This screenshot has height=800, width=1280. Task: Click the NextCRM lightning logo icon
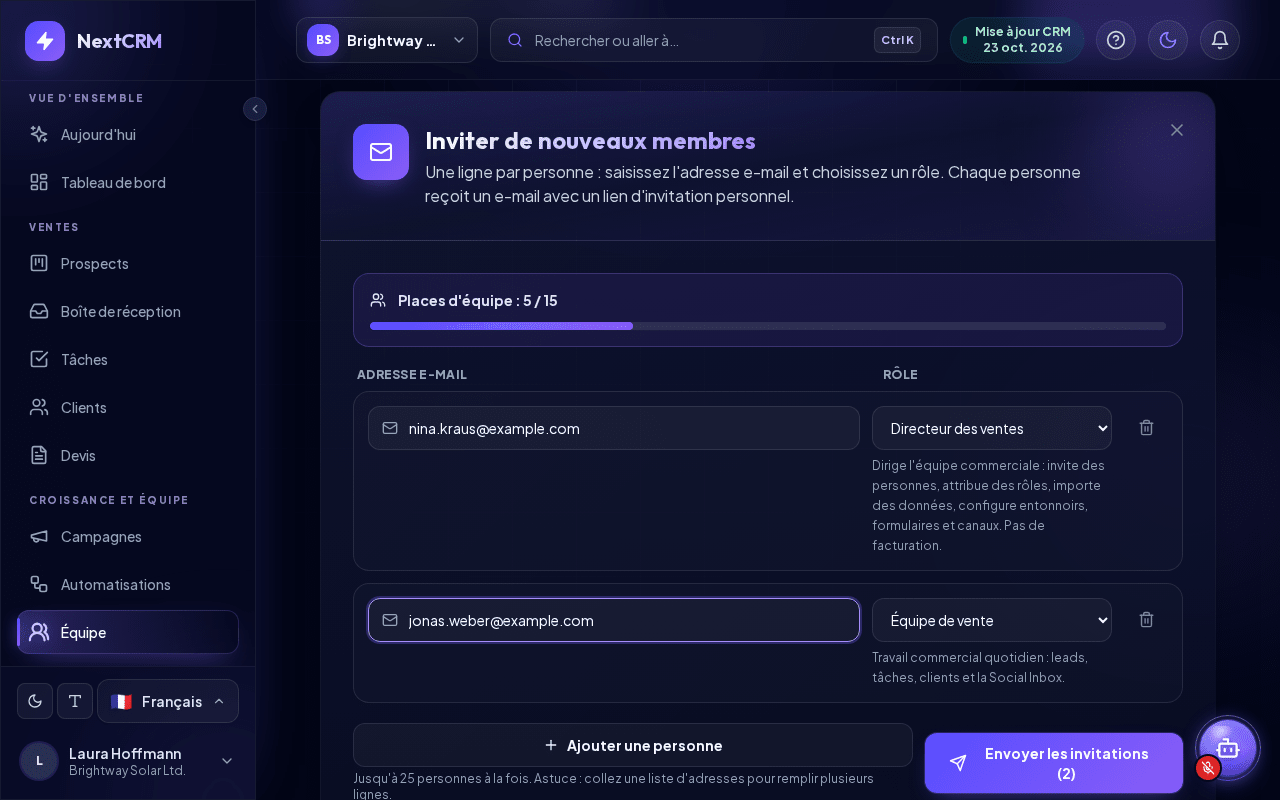pyautogui.click(x=45, y=41)
